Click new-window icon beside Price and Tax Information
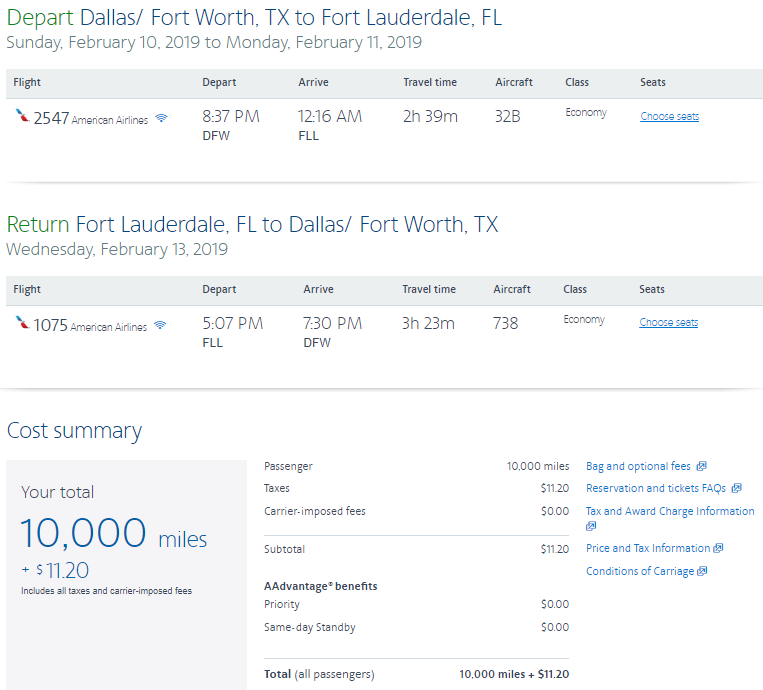Screen dimensions: 763x690 719,548
